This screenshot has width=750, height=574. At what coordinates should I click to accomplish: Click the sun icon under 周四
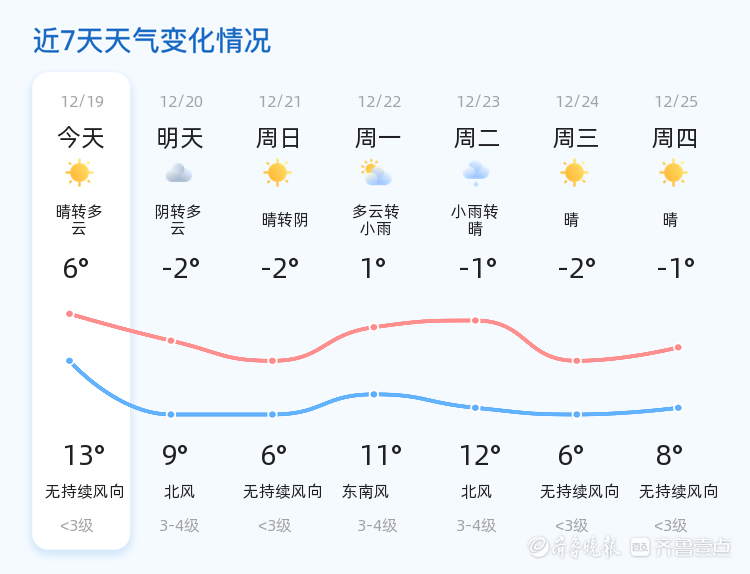(x=674, y=173)
